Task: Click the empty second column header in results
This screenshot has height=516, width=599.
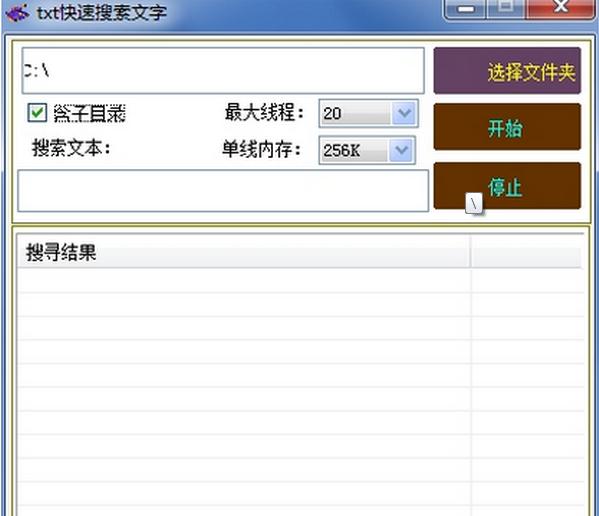Action: click(x=526, y=252)
